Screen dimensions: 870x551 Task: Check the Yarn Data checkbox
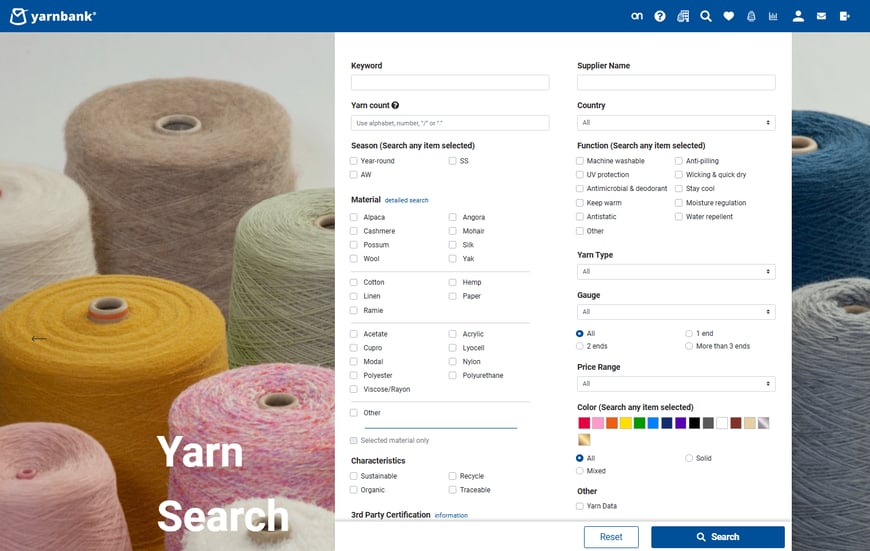[580, 506]
